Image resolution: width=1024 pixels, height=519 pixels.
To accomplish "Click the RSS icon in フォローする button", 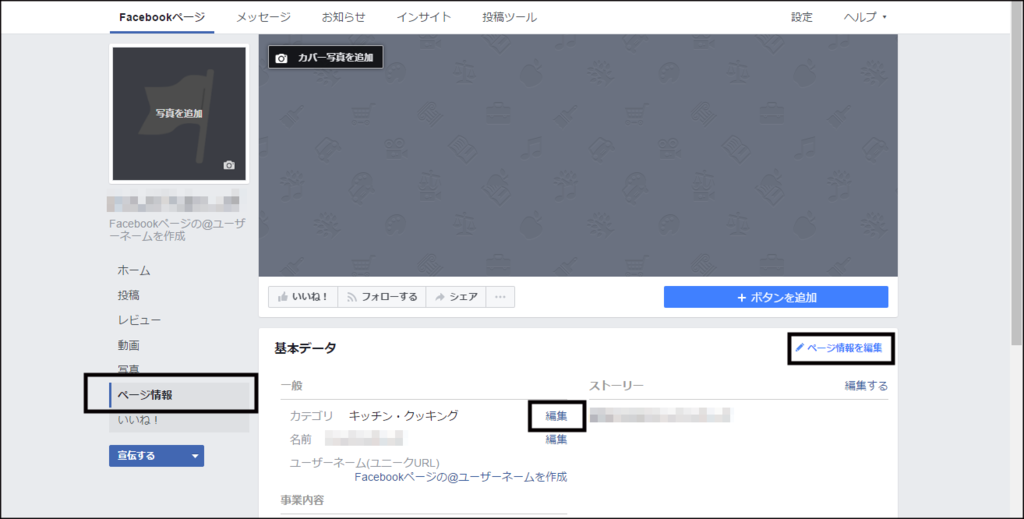I will [352, 297].
